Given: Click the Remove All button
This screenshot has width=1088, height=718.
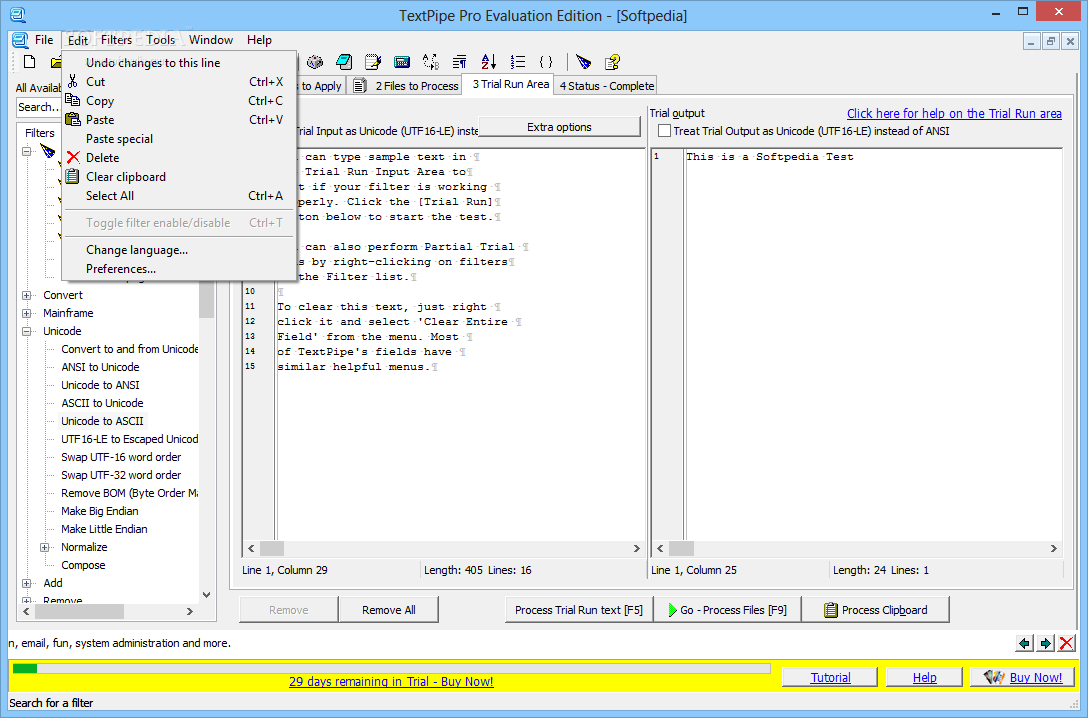Looking at the screenshot, I should (x=389, y=610).
